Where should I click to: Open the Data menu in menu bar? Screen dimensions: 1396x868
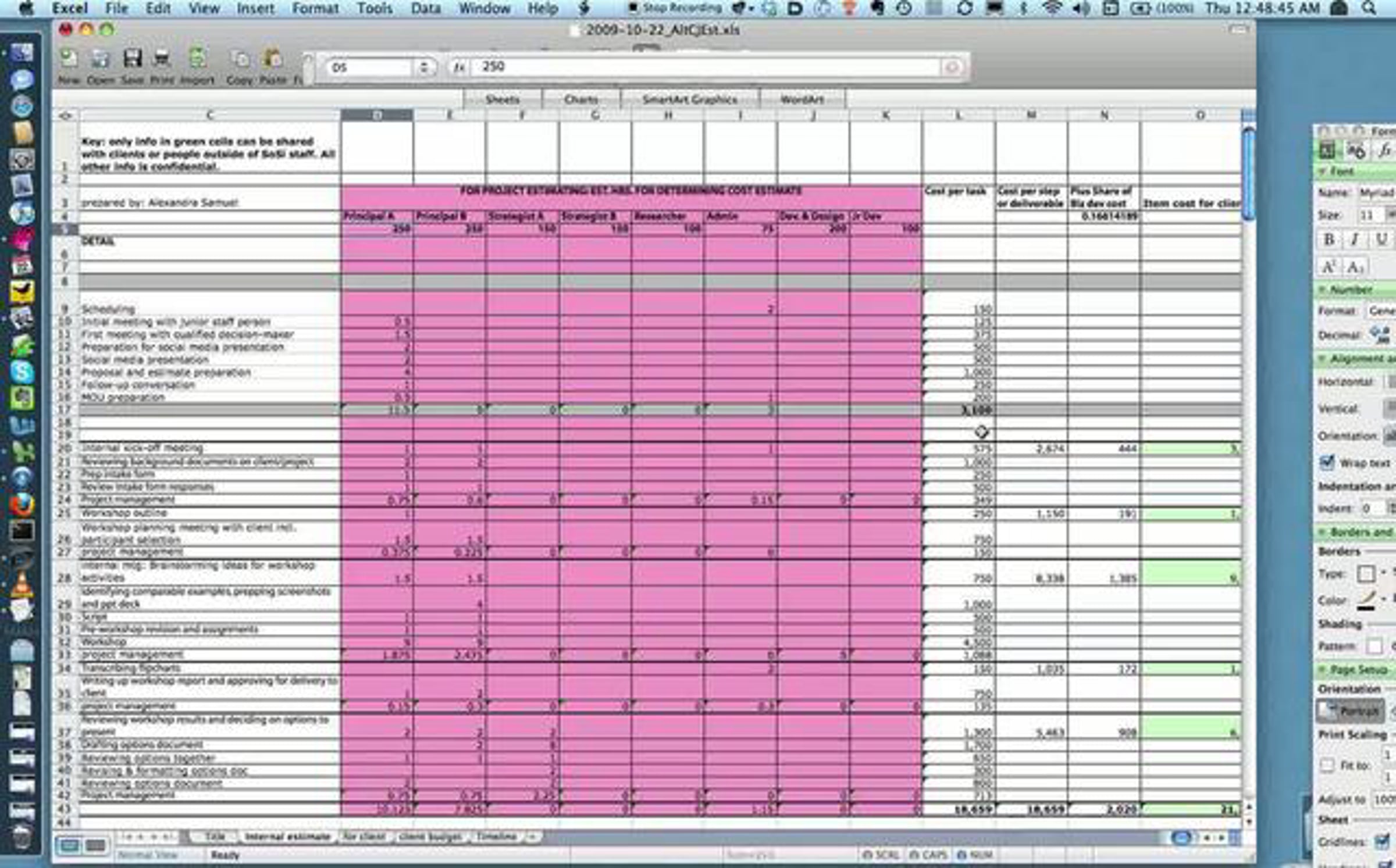pyautogui.click(x=426, y=8)
